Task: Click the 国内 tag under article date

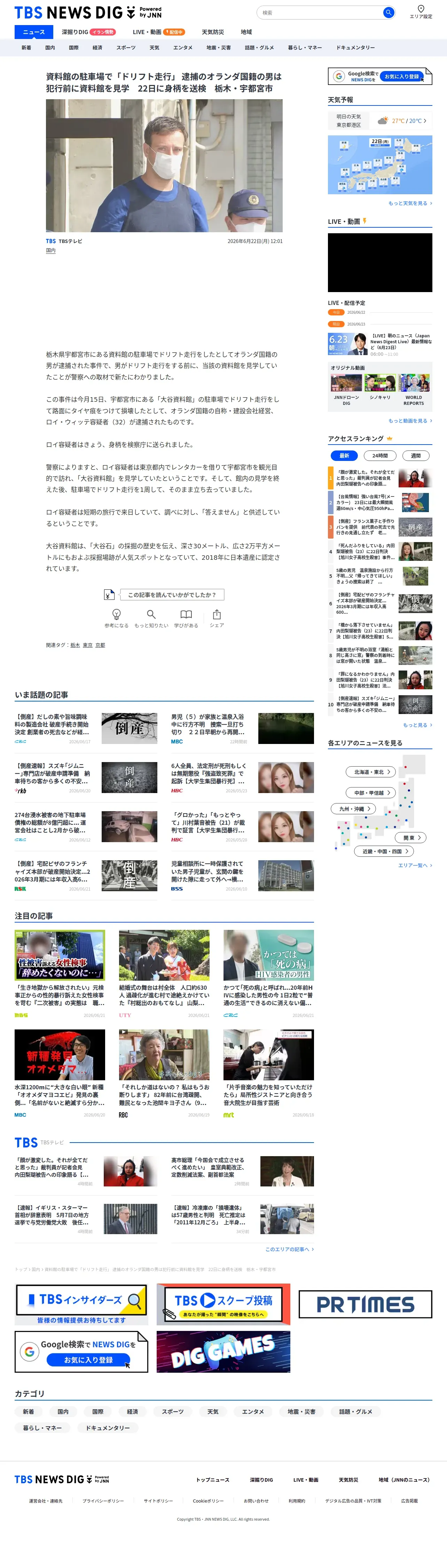Action: [50, 250]
